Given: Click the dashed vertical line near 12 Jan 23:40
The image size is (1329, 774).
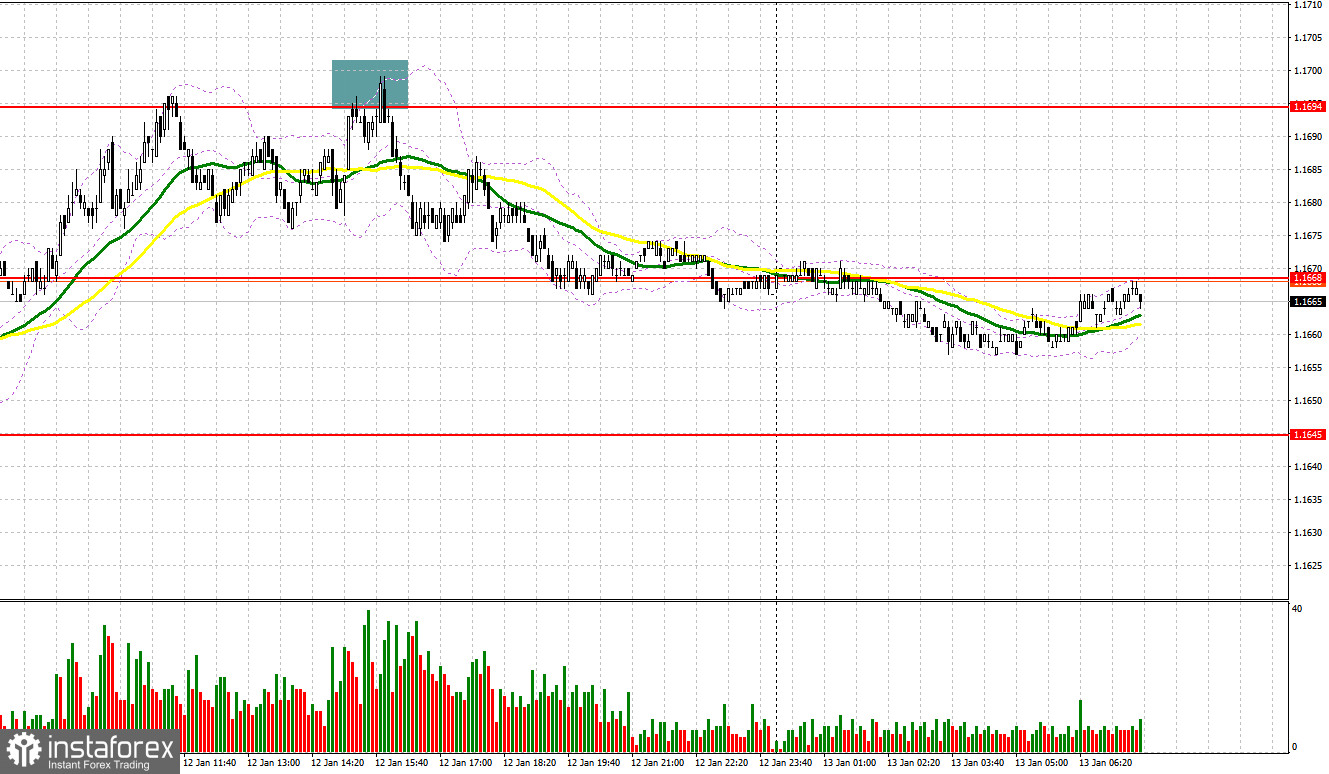Looking at the screenshot, I should point(777,400).
